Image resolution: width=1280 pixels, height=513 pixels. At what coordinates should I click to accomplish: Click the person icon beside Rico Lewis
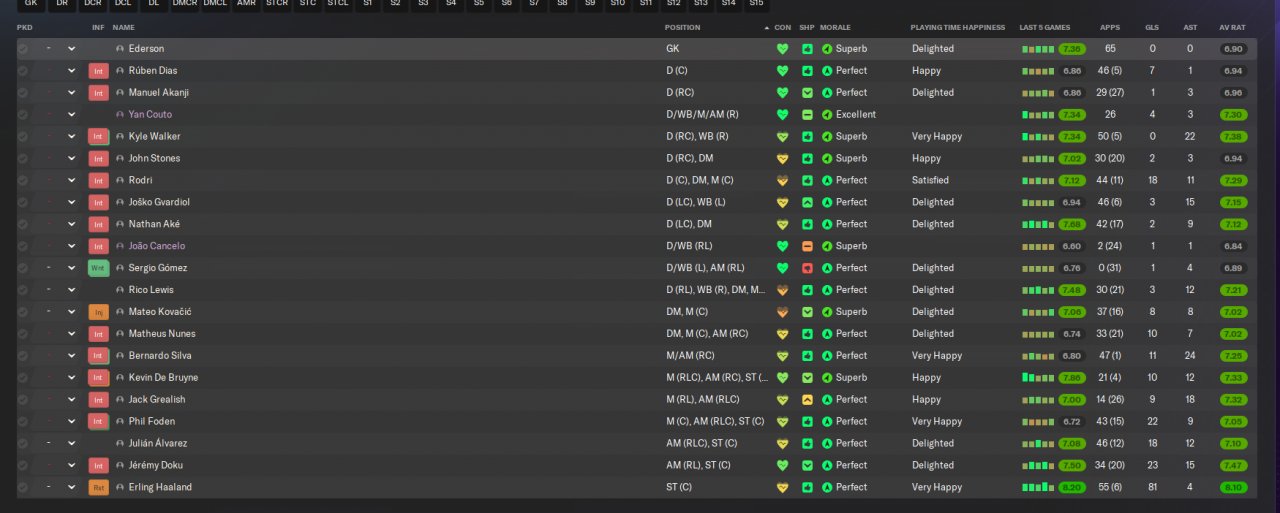pos(120,290)
